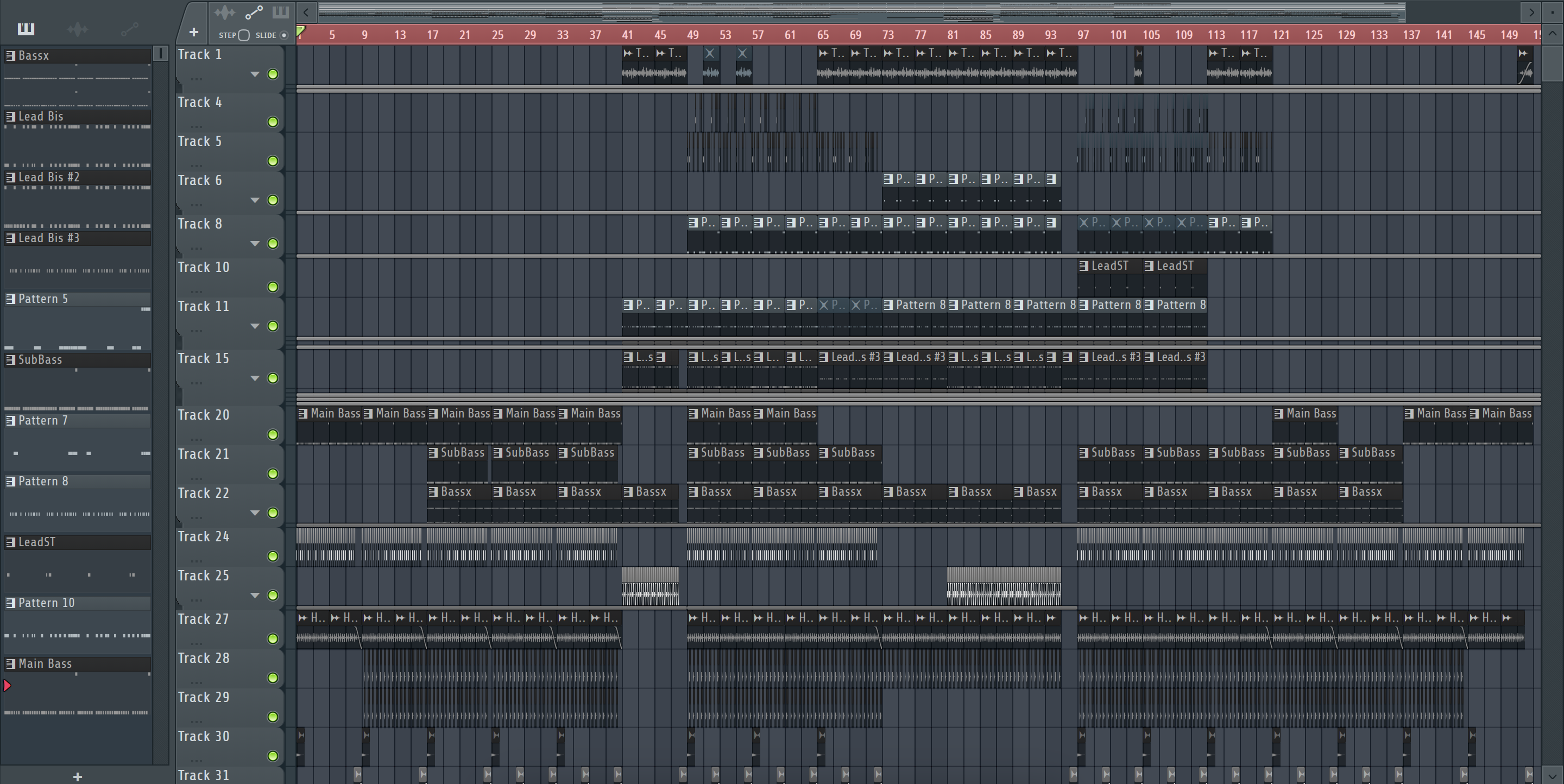Click the add track plus button
This screenshot has height=784, width=1564.
[x=194, y=32]
